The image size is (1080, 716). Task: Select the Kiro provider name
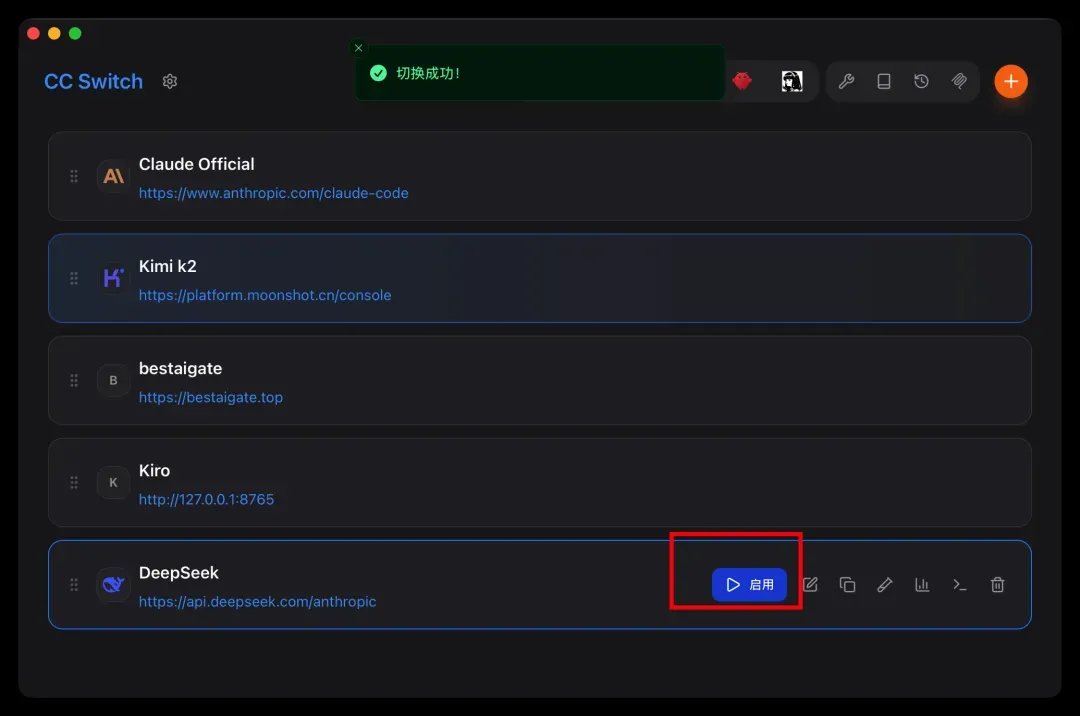tap(154, 470)
